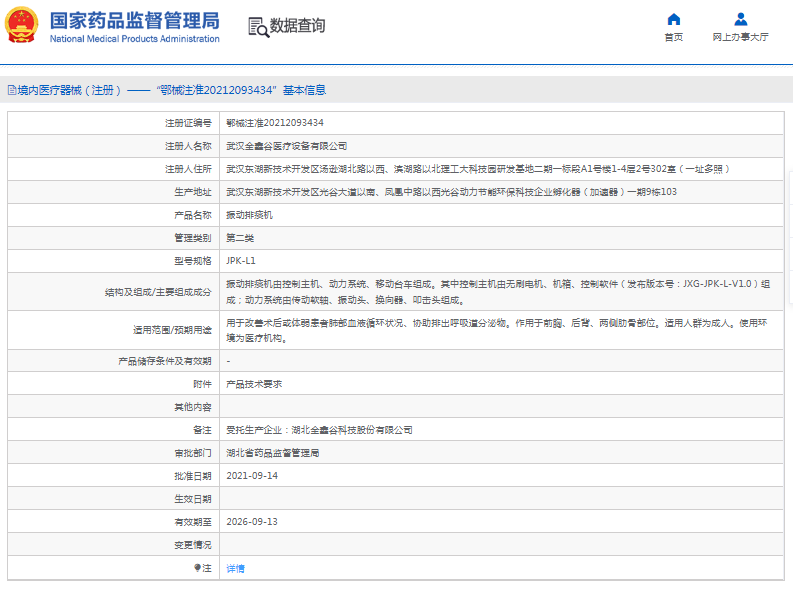The width and height of the screenshot is (793, 589).
Task: Click the 产品储存条件及有效期 label
Action: coord(165,361)
